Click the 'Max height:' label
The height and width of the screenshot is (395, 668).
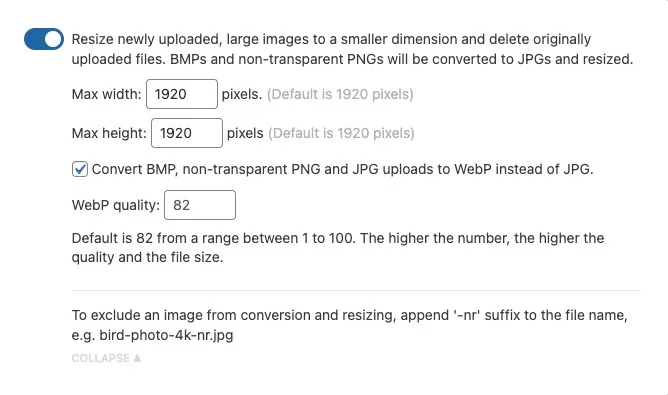pos(109,133)
